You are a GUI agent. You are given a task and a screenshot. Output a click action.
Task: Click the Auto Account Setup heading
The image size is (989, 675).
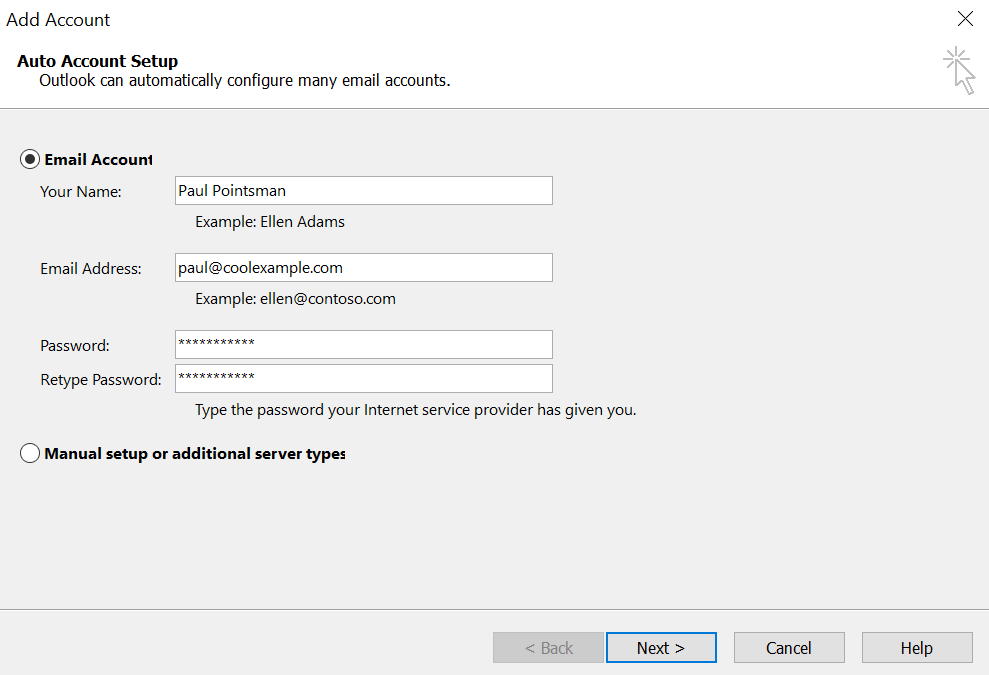tap(98, 61)
